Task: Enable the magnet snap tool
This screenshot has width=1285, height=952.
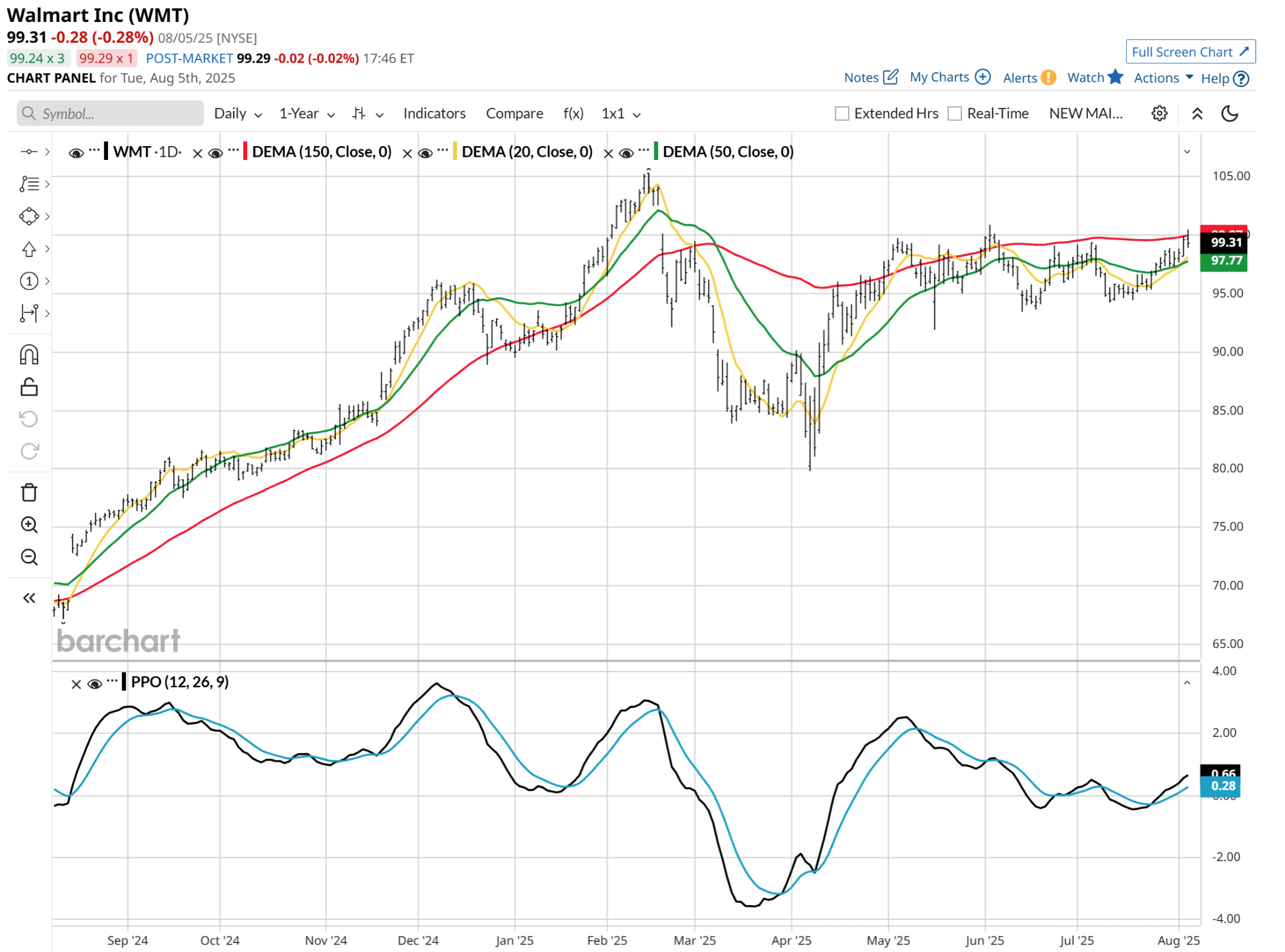Action: [29, 355]
